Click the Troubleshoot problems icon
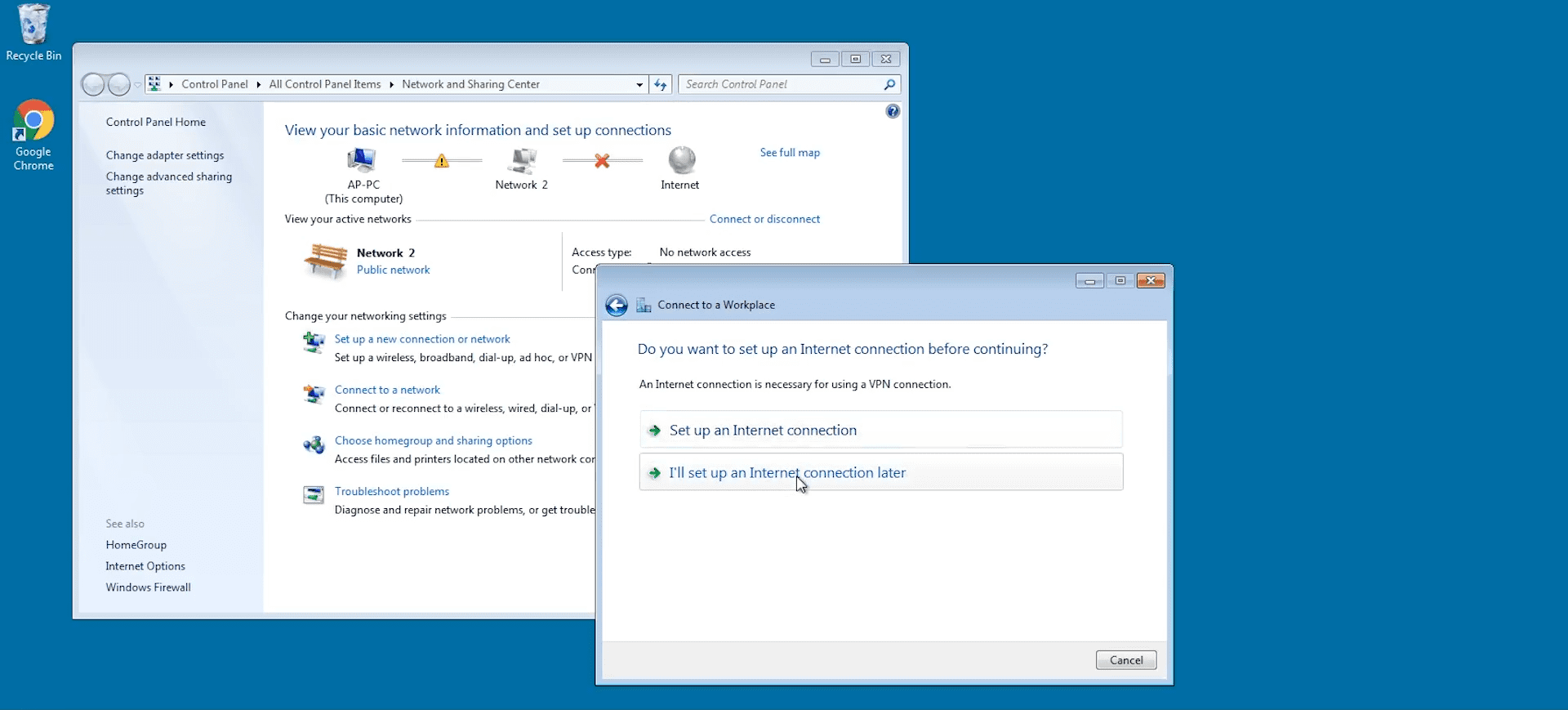Screen dimensions: 1568x710 click(x=314, y=495)
